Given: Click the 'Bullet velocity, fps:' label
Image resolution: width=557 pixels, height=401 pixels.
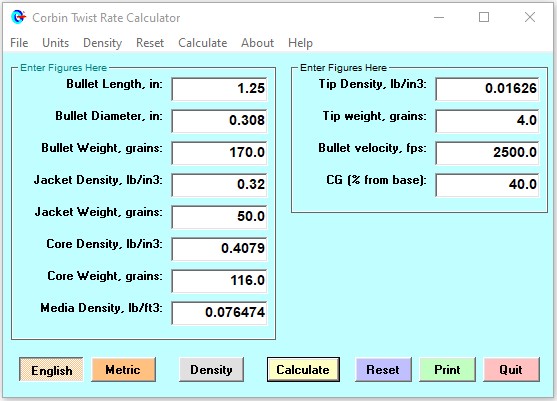Looking at the screenshot, I should 372,148.
